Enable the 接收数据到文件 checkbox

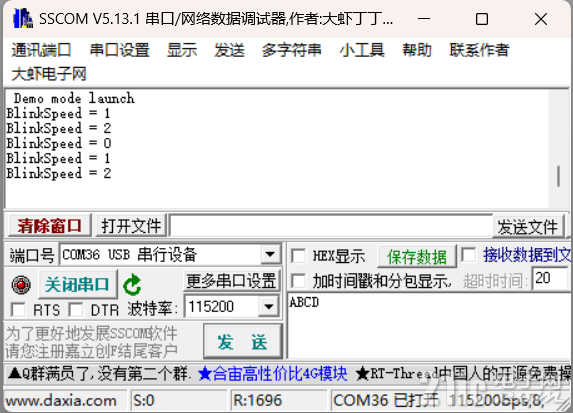click(x=468, y=255)
